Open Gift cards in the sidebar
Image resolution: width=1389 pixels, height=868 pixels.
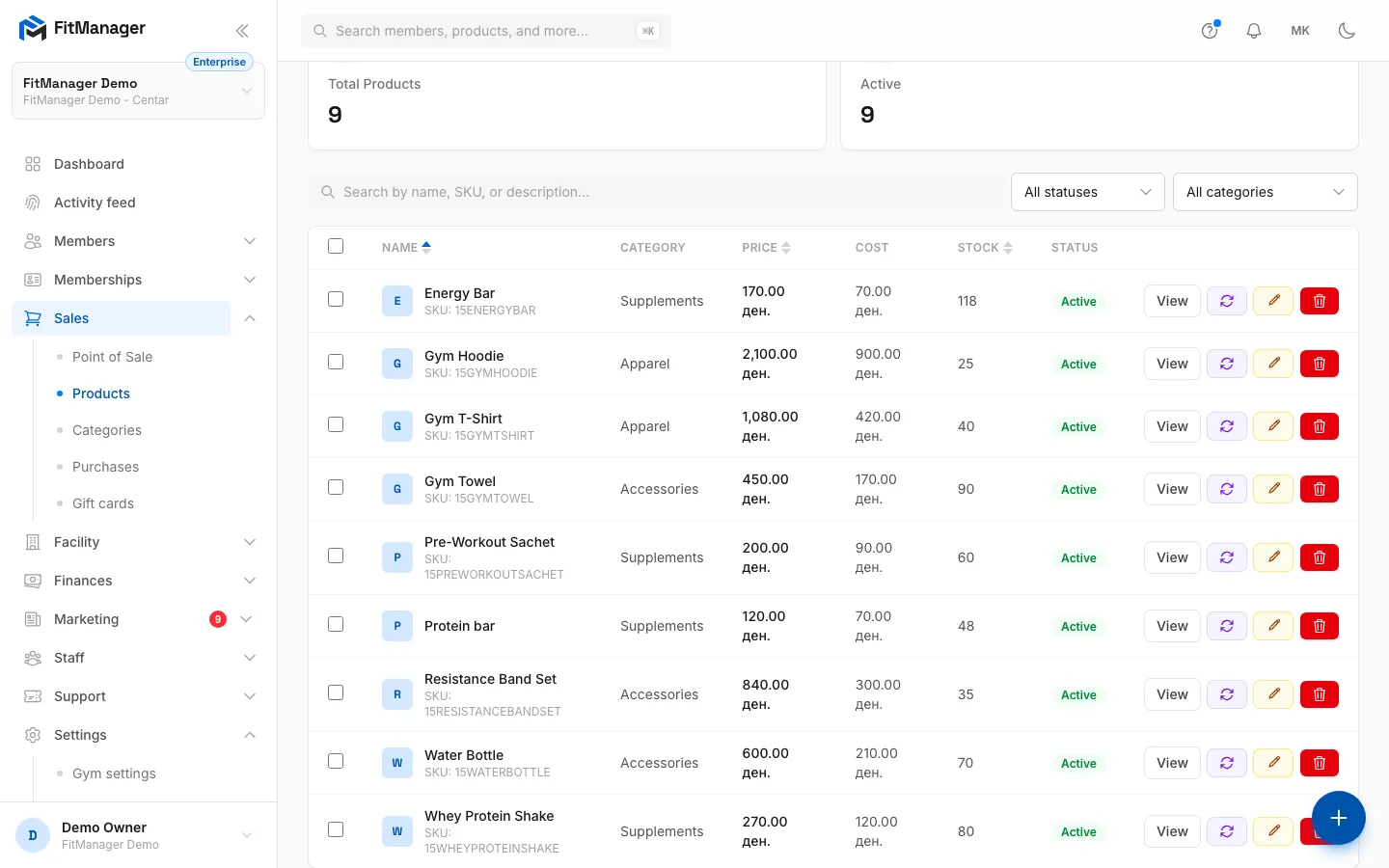(x=103, y=503)
